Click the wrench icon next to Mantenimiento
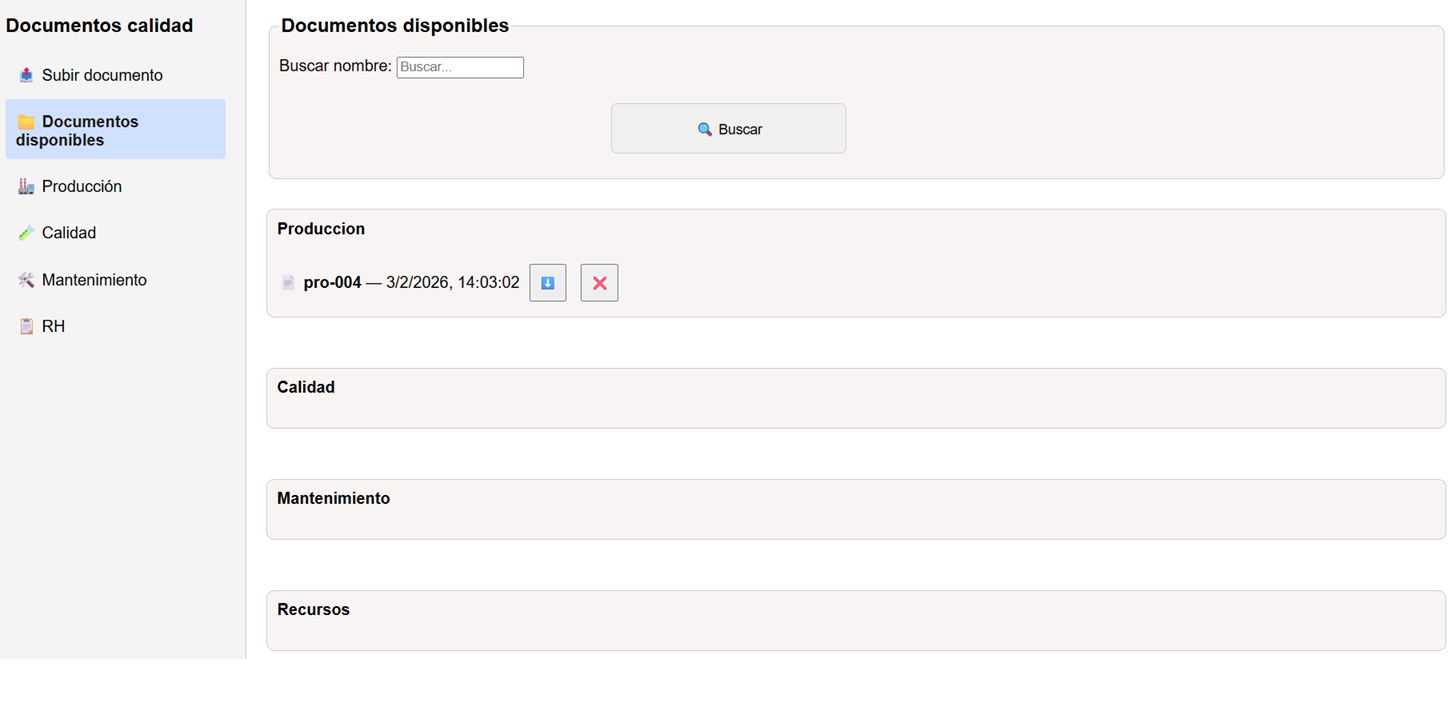Image resolution: width=1449 pixels, height=720 pixels. 26,279
